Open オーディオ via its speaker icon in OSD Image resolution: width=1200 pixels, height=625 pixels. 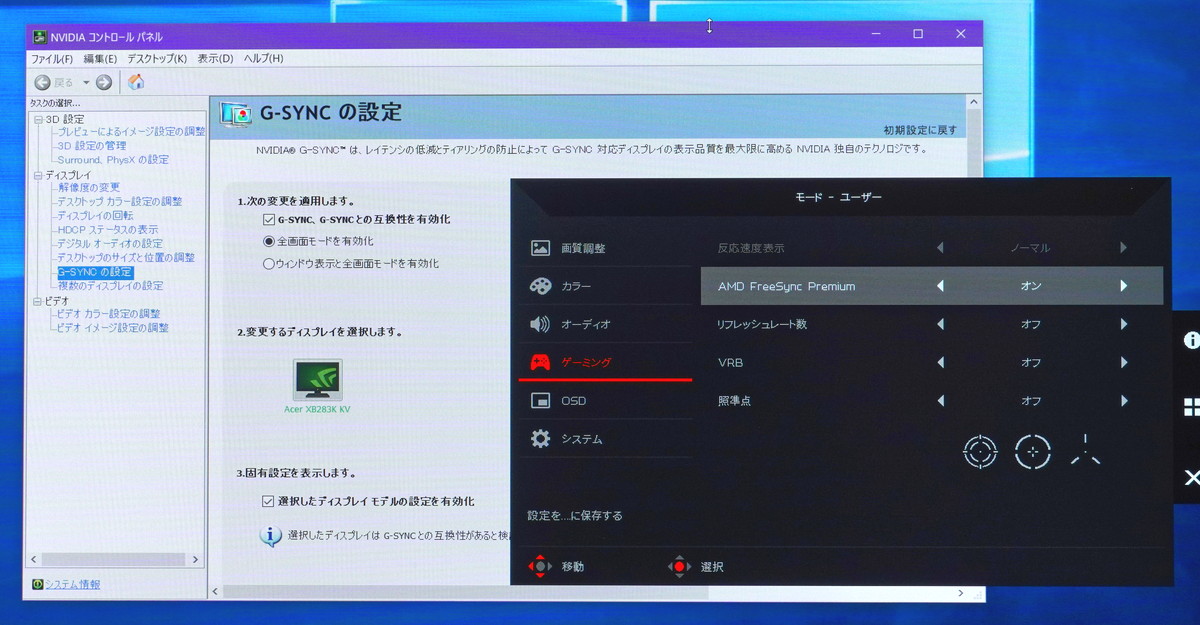click(x=540, y=324)
